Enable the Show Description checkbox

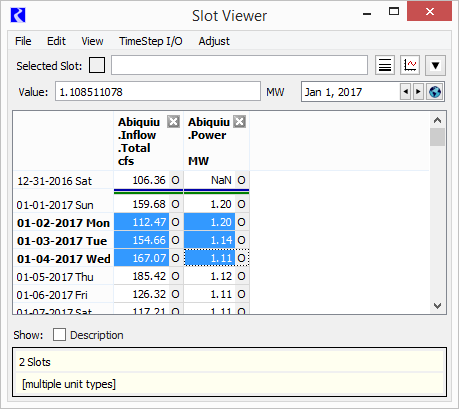[x=59, y=334]
